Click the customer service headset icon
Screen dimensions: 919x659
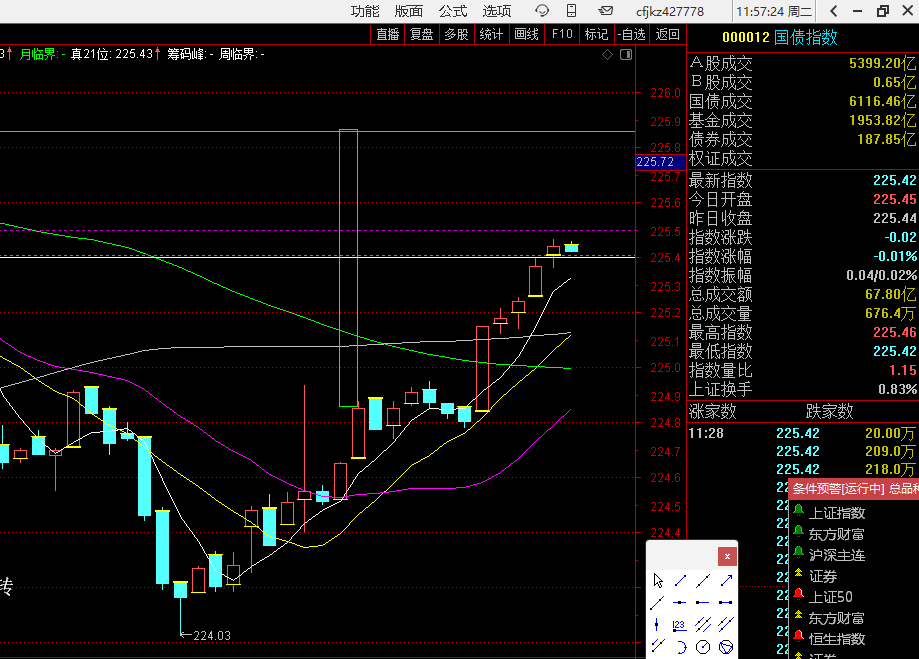pyautogui.click(x=542, y=11)
